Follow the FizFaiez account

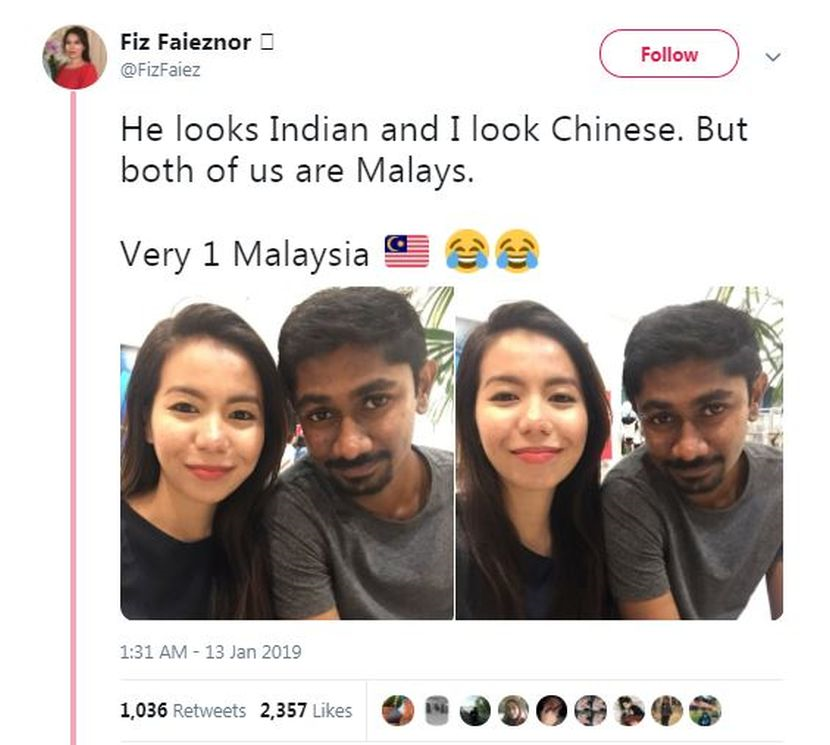(x=669, y=54)
